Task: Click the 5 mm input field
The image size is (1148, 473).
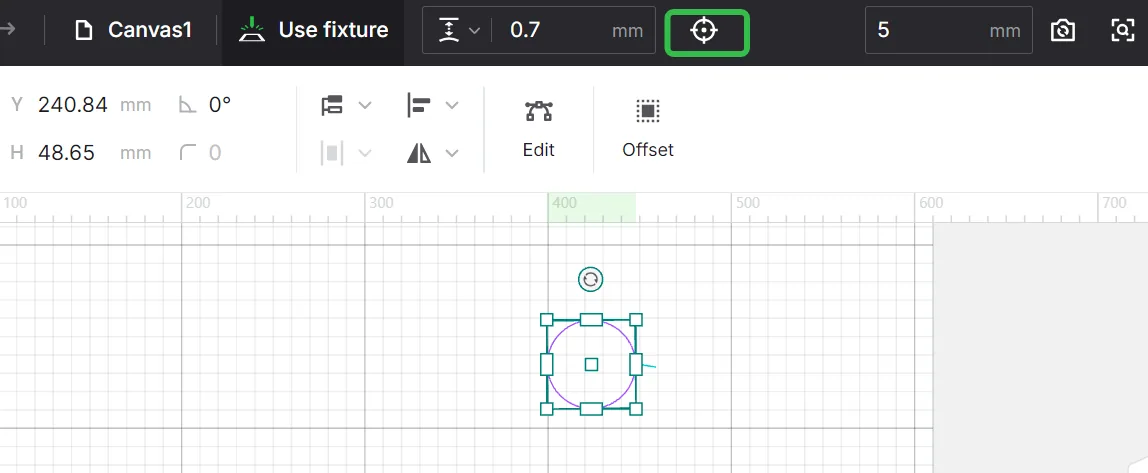Action: tap(948, 30)
